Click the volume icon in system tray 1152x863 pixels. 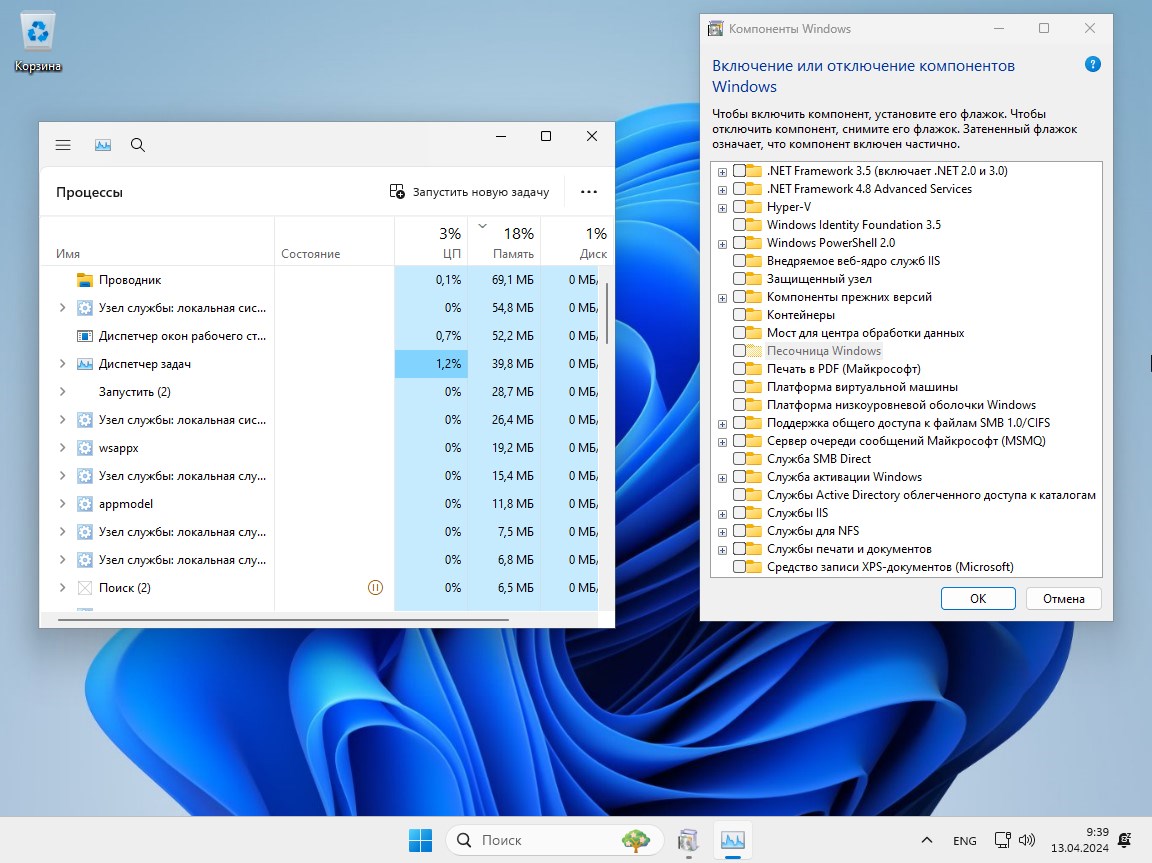pyautogui.click(x=1027, y=840)
